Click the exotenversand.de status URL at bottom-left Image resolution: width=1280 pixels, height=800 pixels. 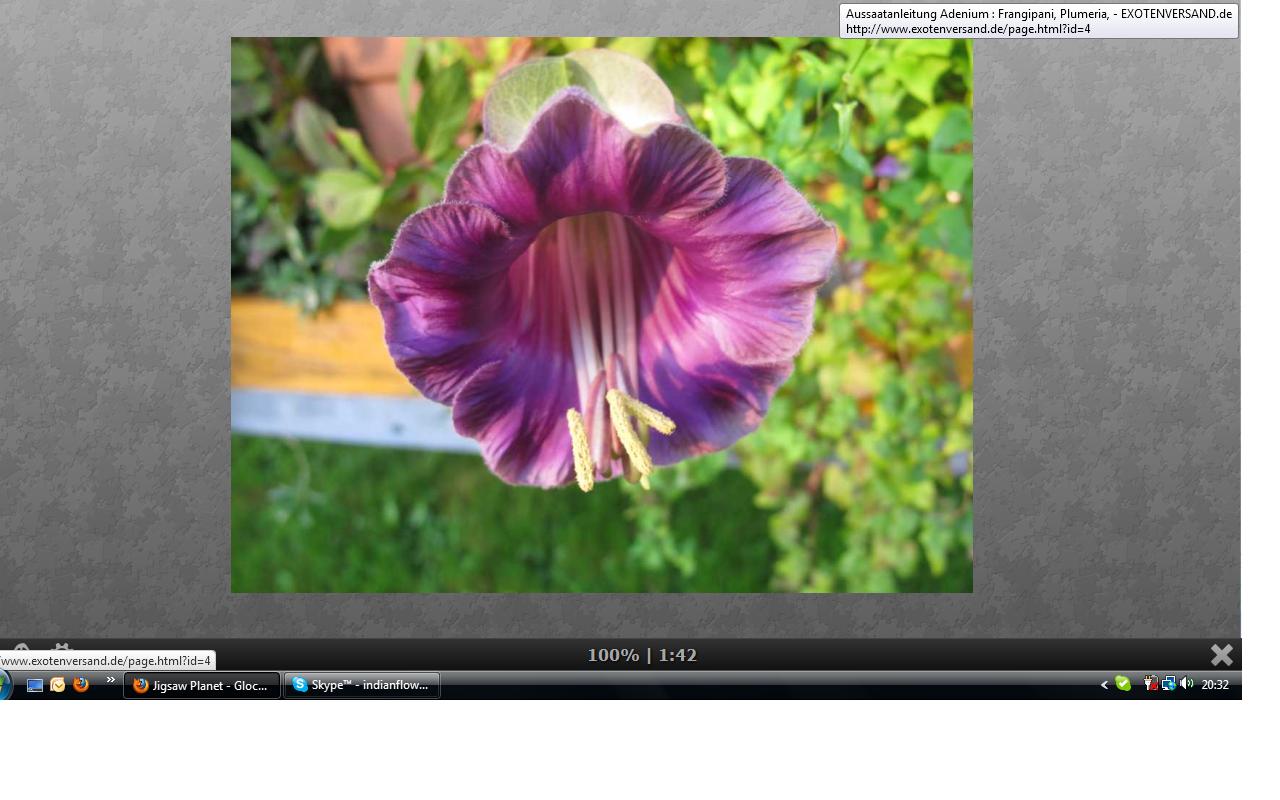[x=107, y=661]
